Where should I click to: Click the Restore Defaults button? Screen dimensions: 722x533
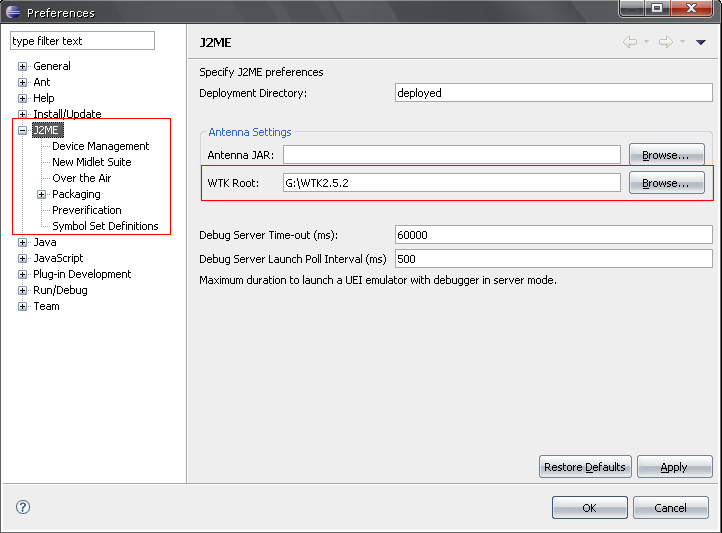tap(585, 467)
